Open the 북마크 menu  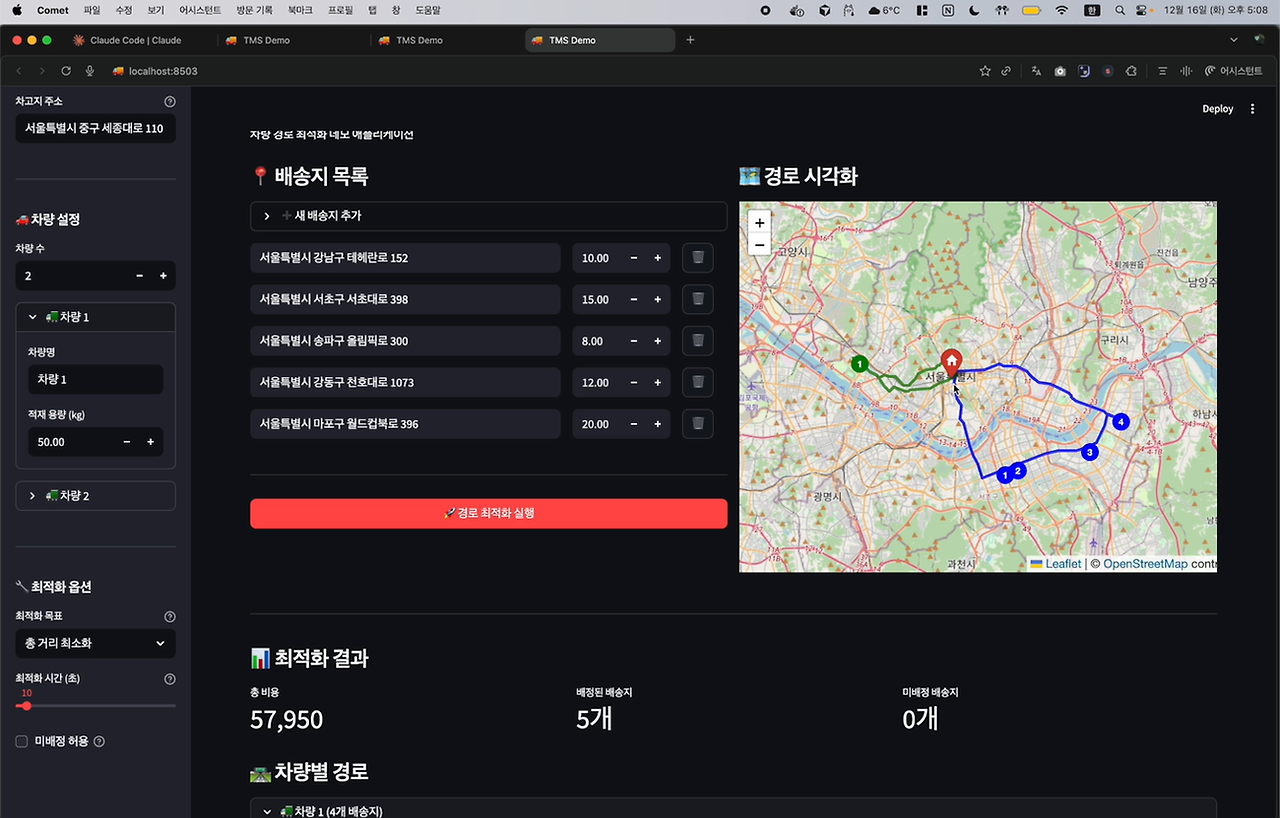coord(299,10)
